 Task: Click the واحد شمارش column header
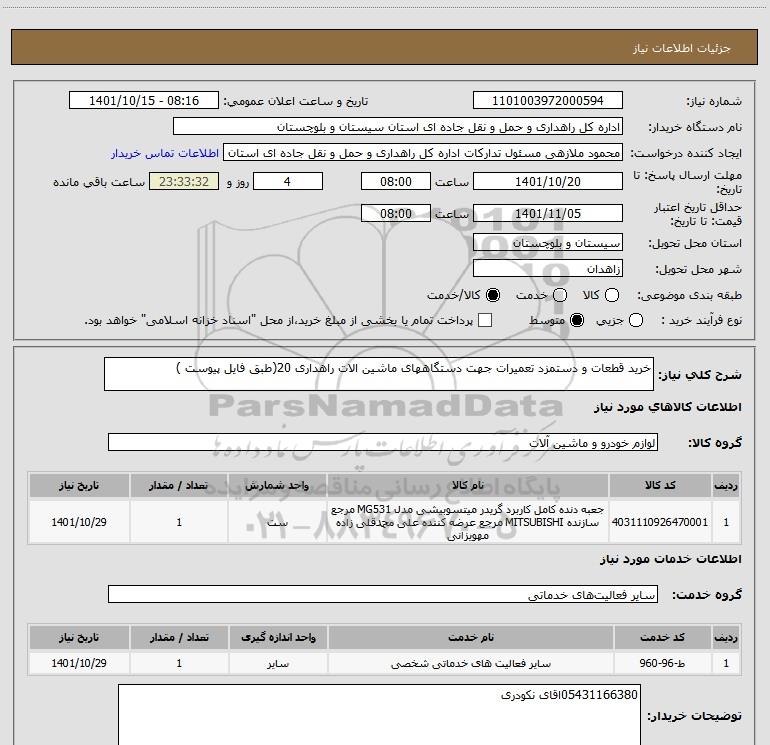pos(277,485)
